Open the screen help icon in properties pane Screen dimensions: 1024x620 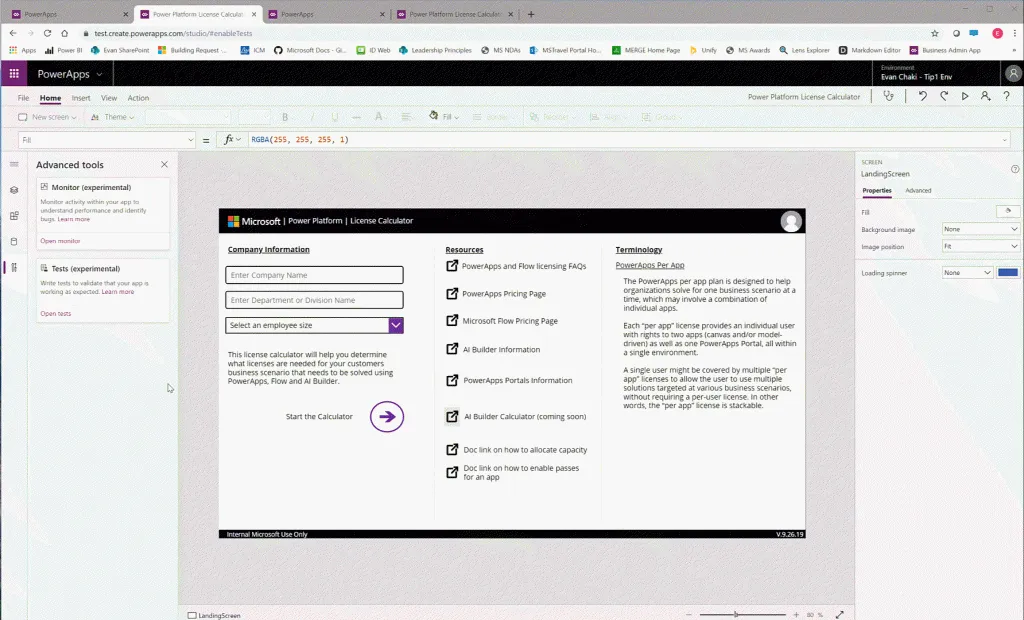[x=1015, y=169]
